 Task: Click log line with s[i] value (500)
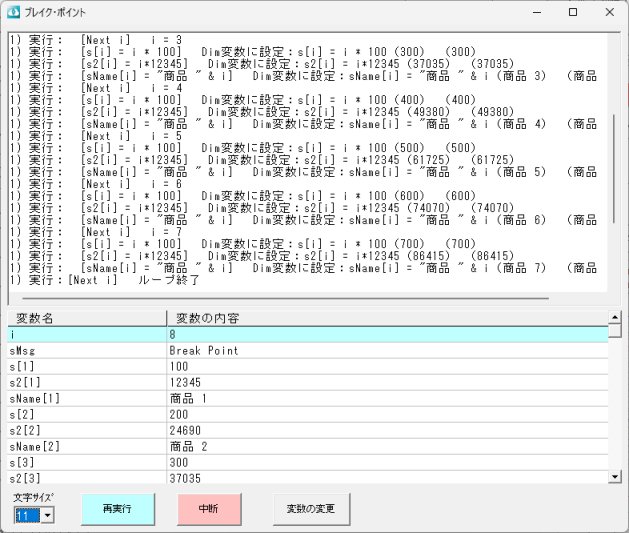click(243, 148)
